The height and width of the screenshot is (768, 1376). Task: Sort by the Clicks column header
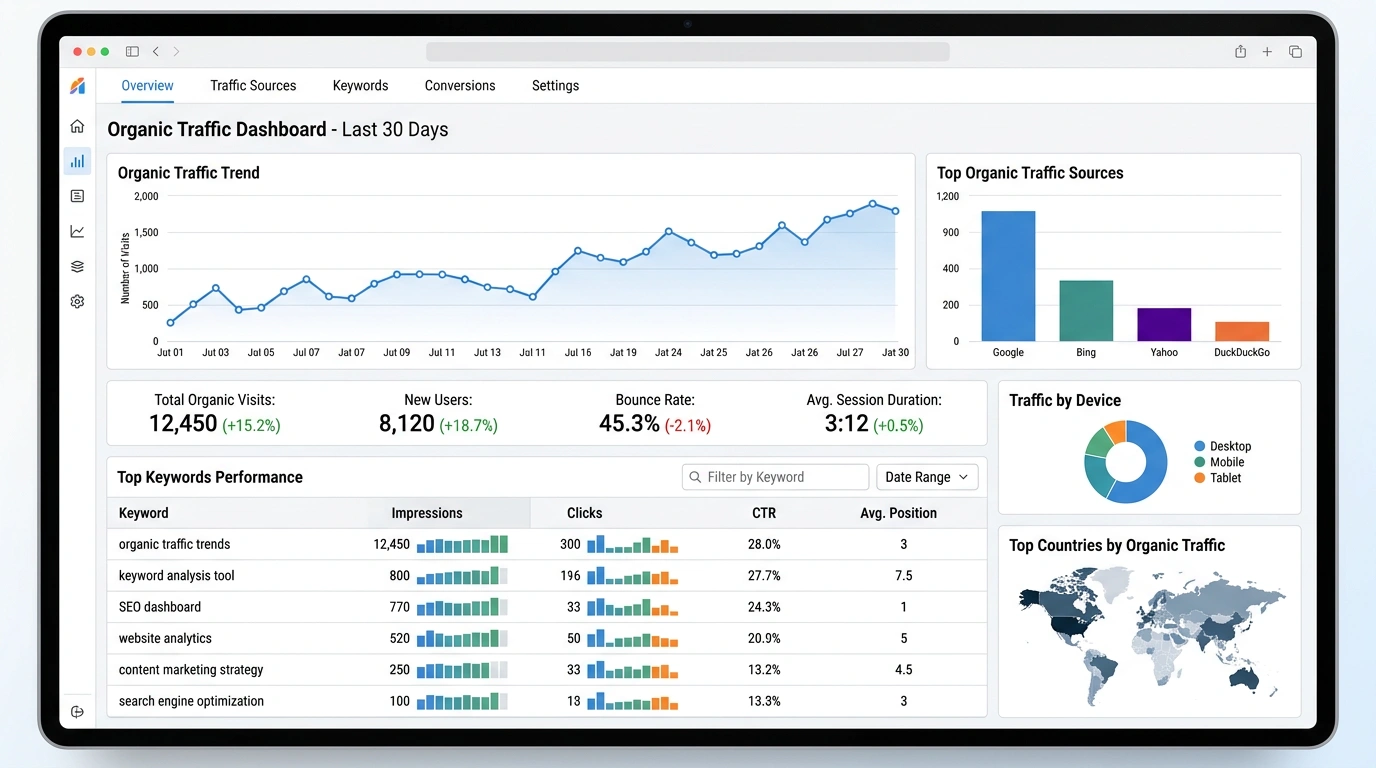pyautogui.click(x=584, y=513)
